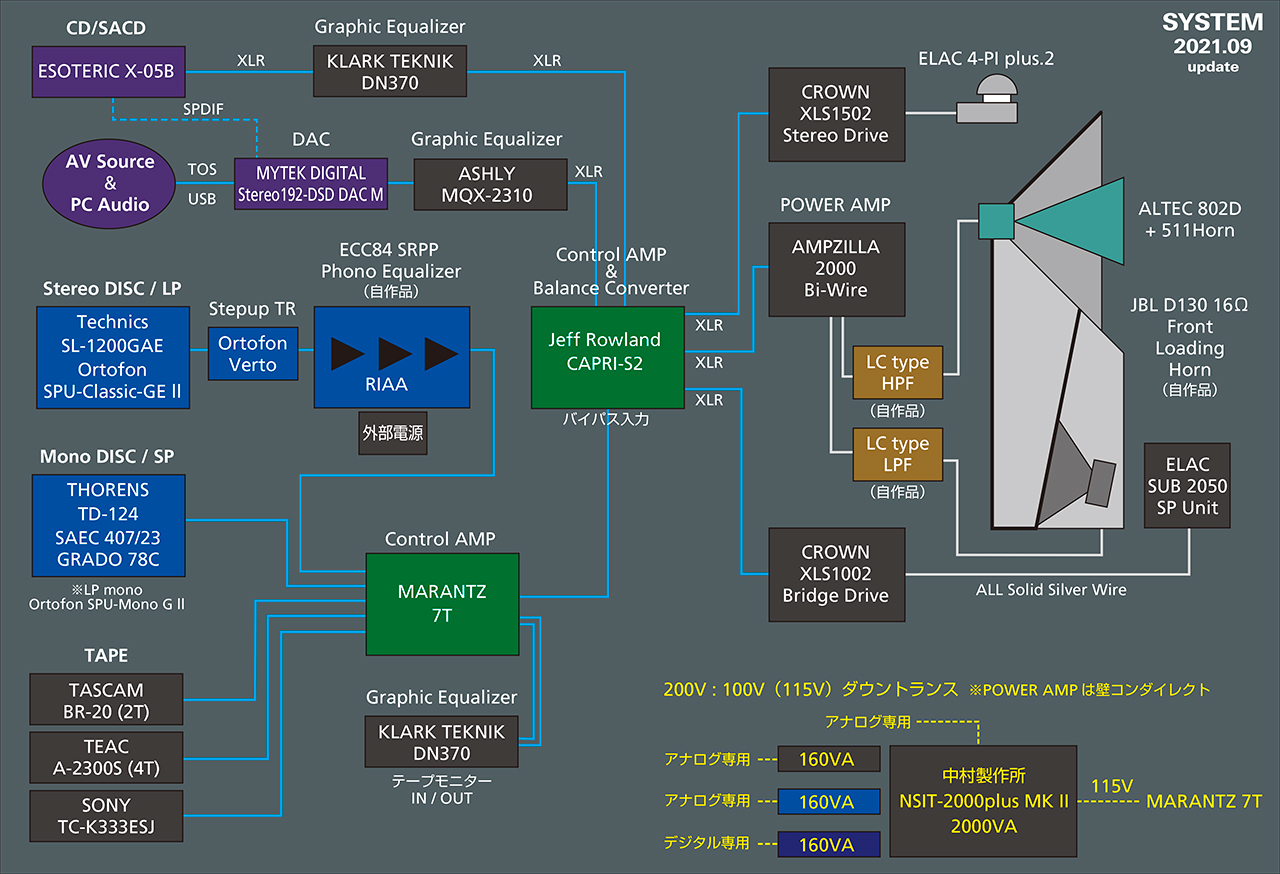
Task: Click the SPDIF connection label
Action: tap(205, 110)
